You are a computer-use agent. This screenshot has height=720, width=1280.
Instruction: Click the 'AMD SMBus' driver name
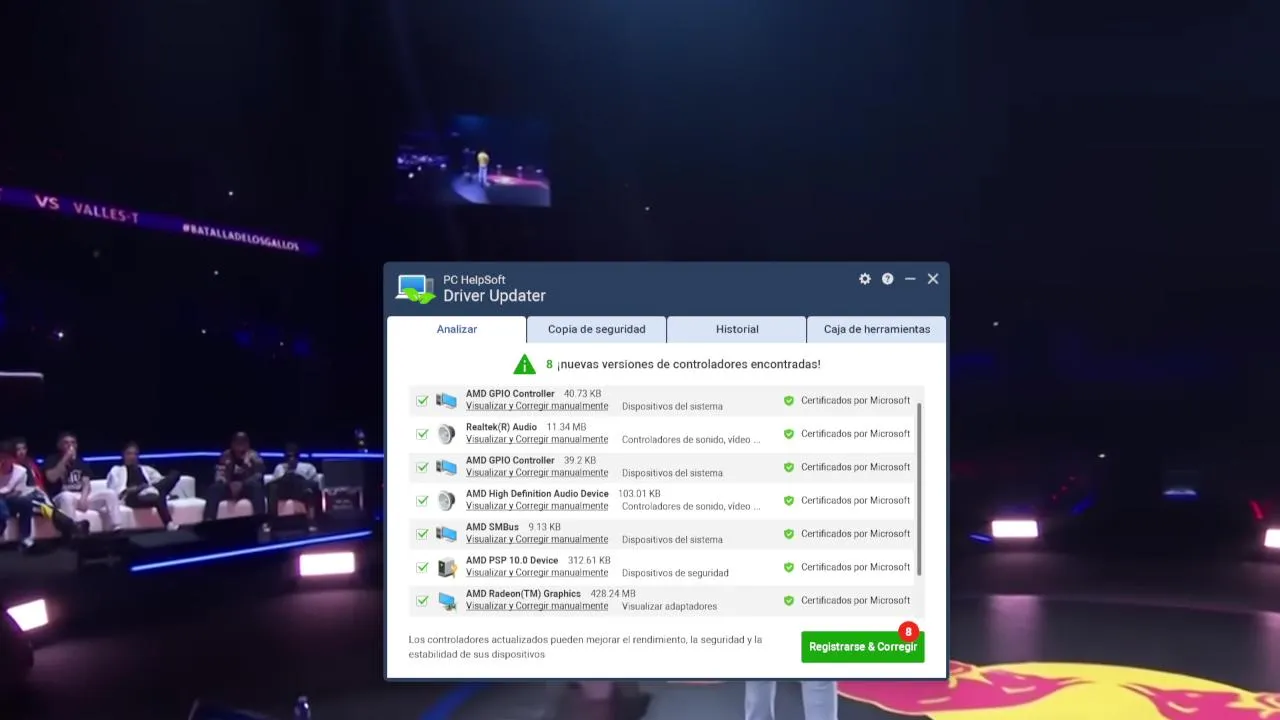coord(492,527)
